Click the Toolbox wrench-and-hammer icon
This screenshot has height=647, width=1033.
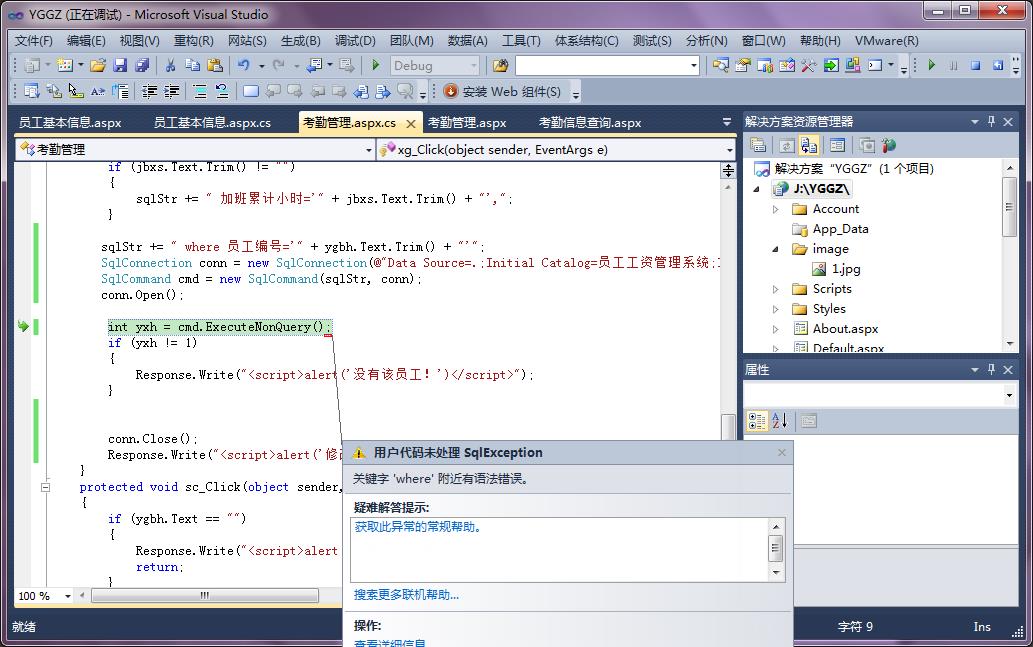[x=808, y=65]
